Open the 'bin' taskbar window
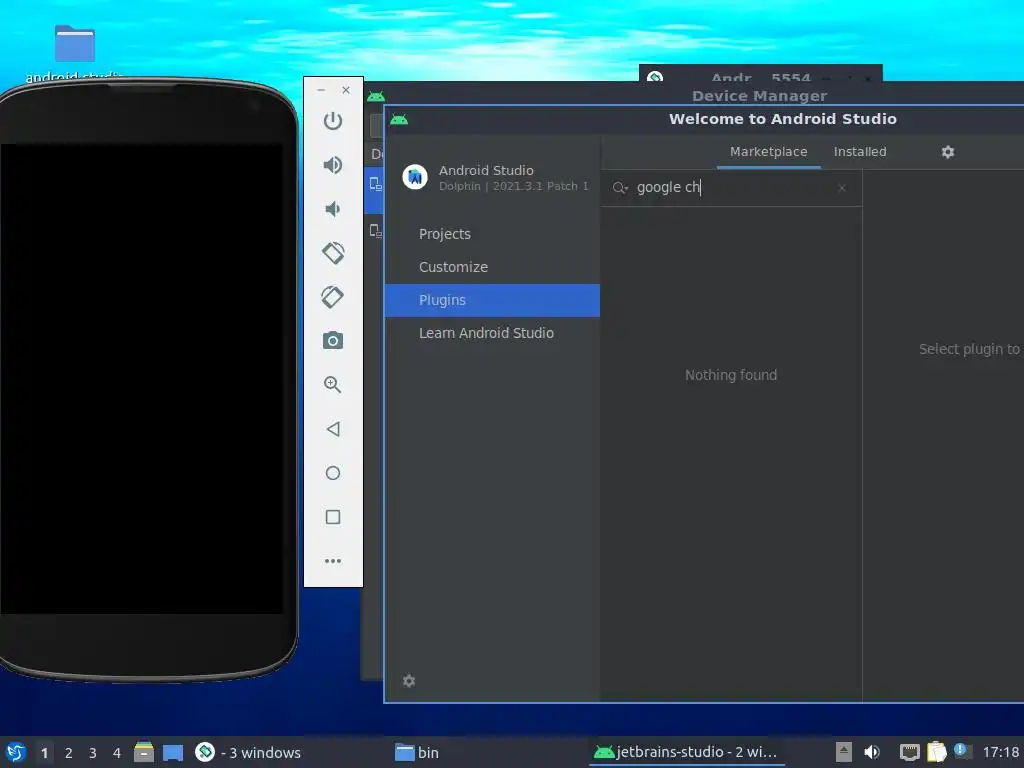The width and height of the screenshot is (1024, 768). [418, 752]
